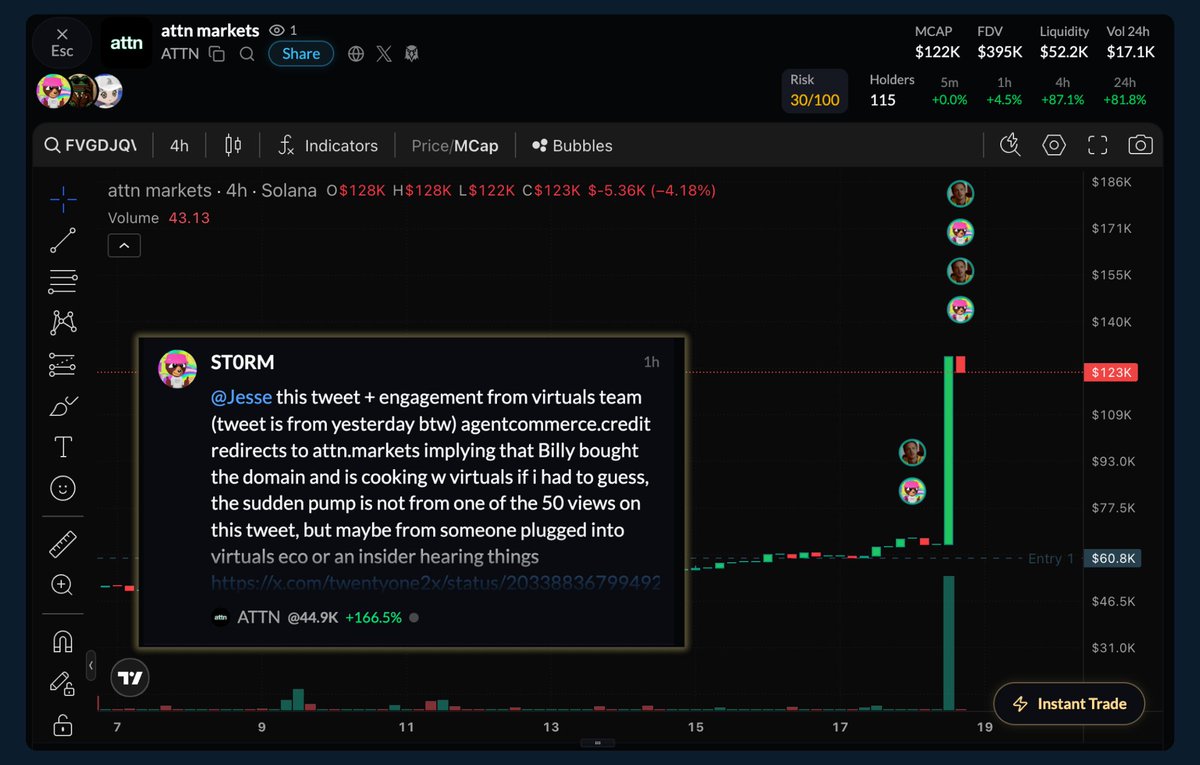Click the Risk 30/100 badge
The width and height of the screenshot is (1200, 765).
point(815,90)
